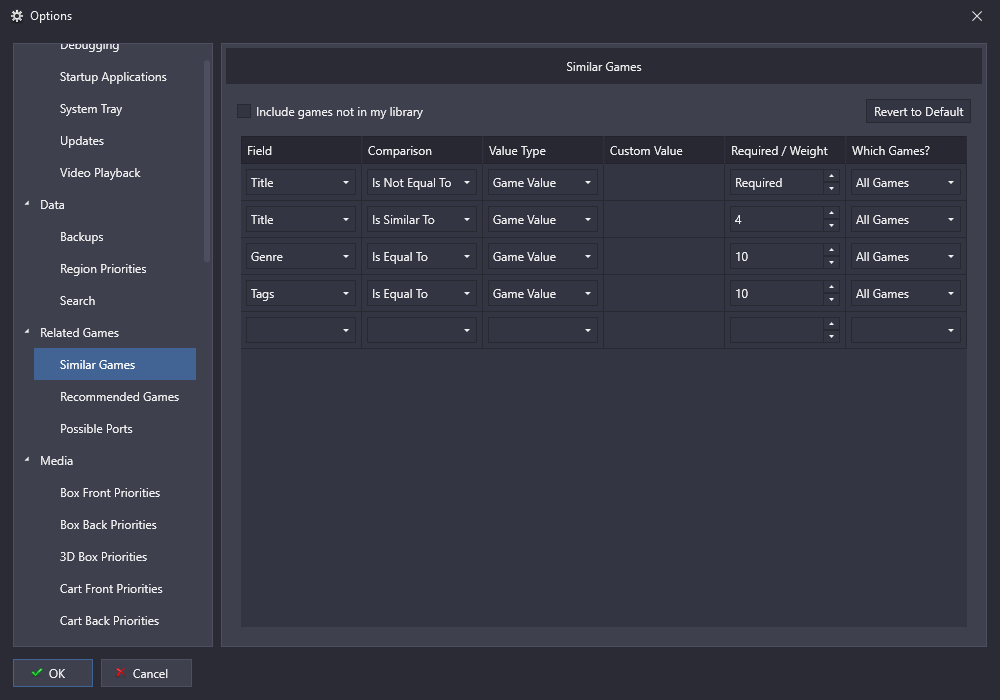Close the Options dialog
Viewport: 1000px width, 700px height.
pos(976,16)
